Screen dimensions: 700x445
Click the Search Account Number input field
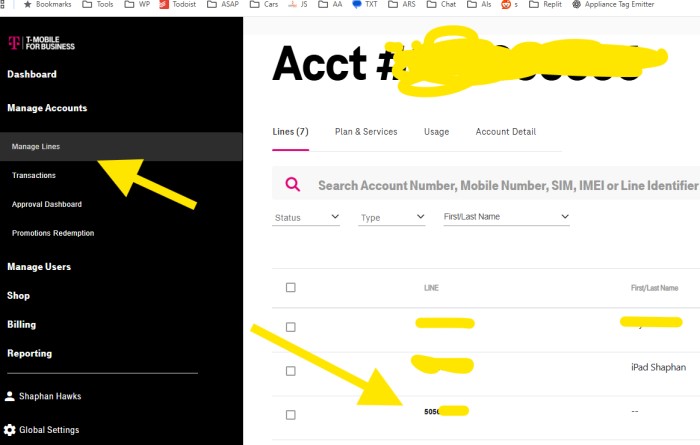pyautogui.click(x=508, y=185)
